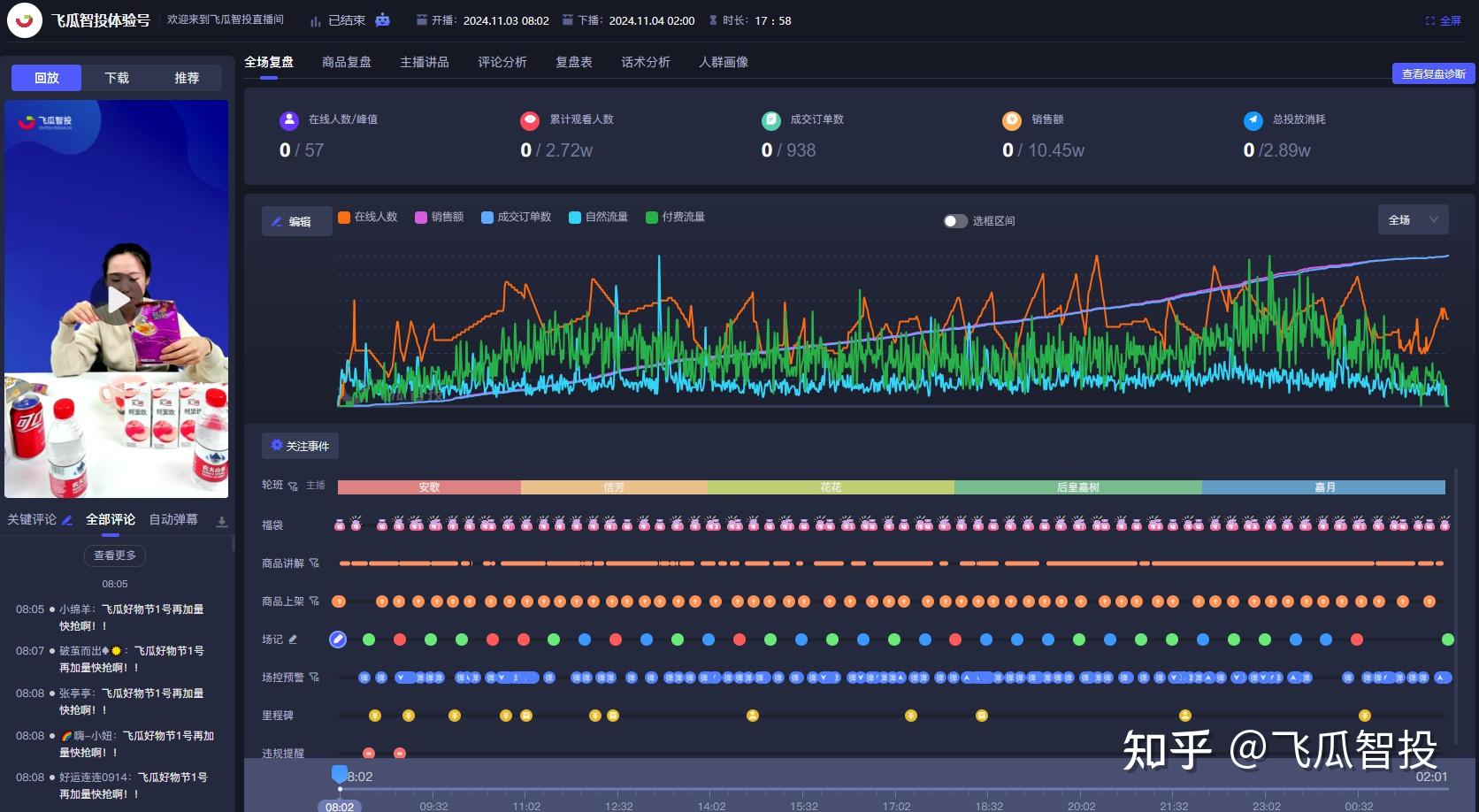
Task: Click the first 里程碑 yellow marker
Action: pos(375,716)
